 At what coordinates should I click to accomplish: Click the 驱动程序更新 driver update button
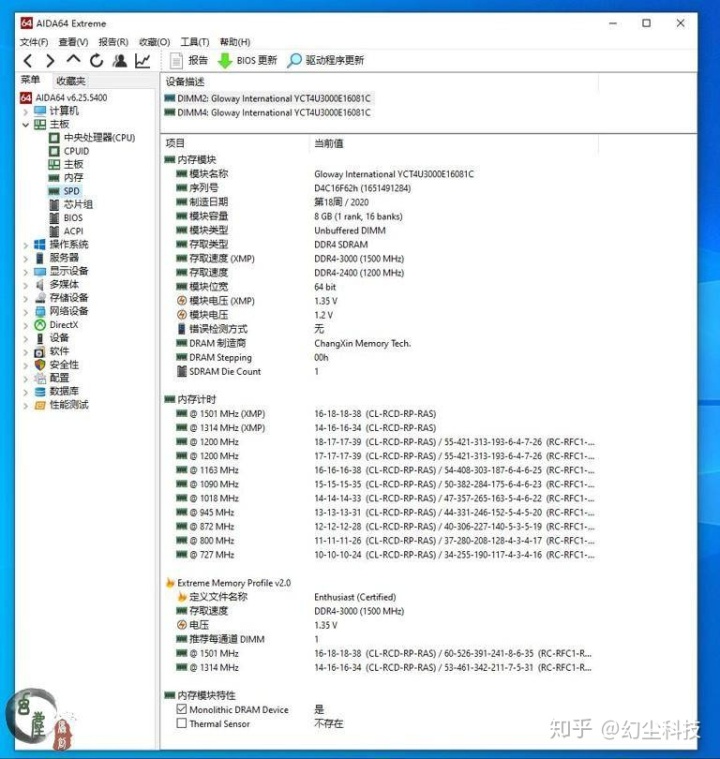[x=325, y=61]
